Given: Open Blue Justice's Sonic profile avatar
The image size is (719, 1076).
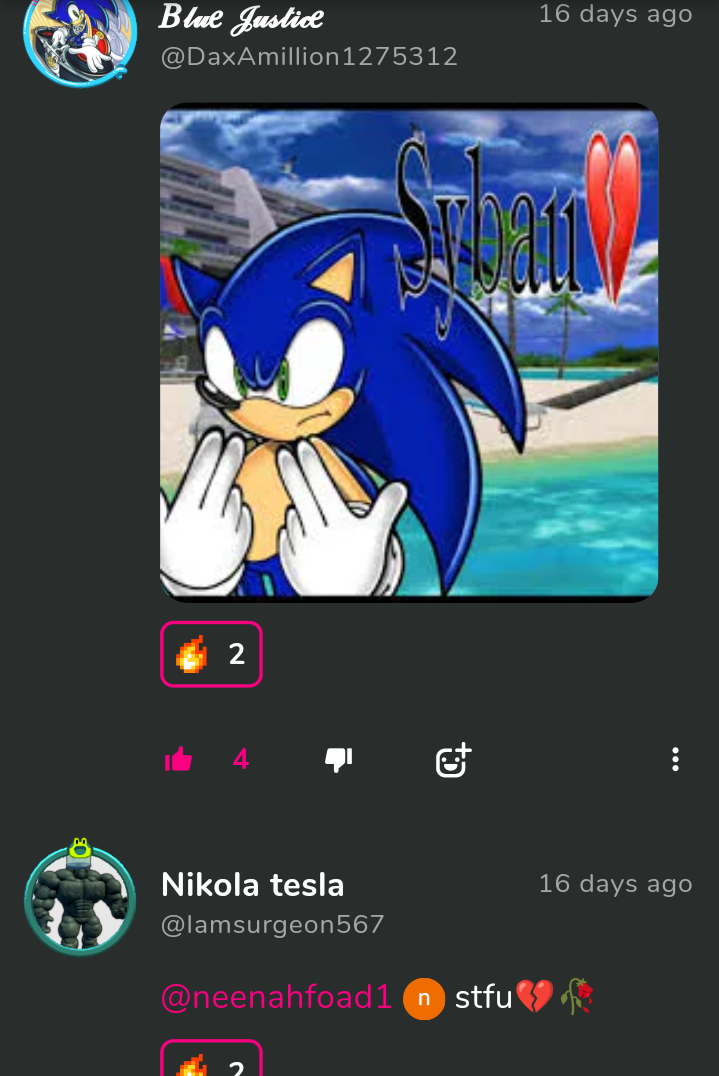Looking at the screenshot, I should 80,38.
